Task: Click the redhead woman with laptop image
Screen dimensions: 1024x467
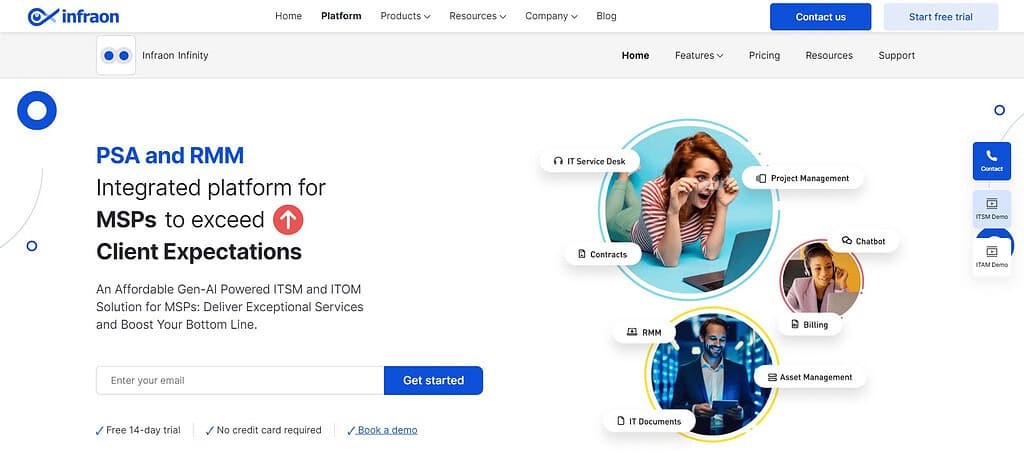Action: [x=689, y=210]
